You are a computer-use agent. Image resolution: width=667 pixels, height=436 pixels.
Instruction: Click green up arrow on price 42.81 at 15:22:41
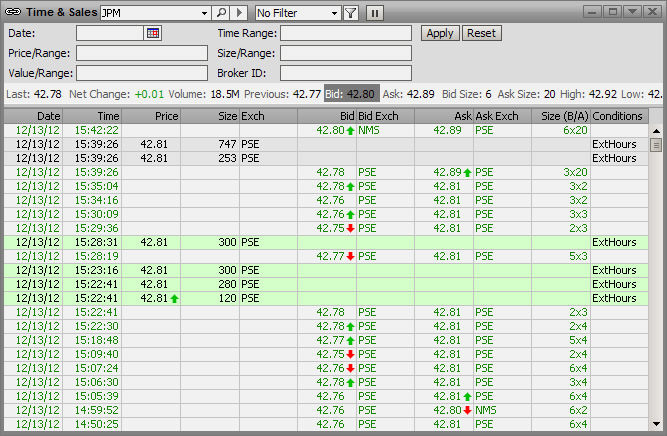click(174, 299)
